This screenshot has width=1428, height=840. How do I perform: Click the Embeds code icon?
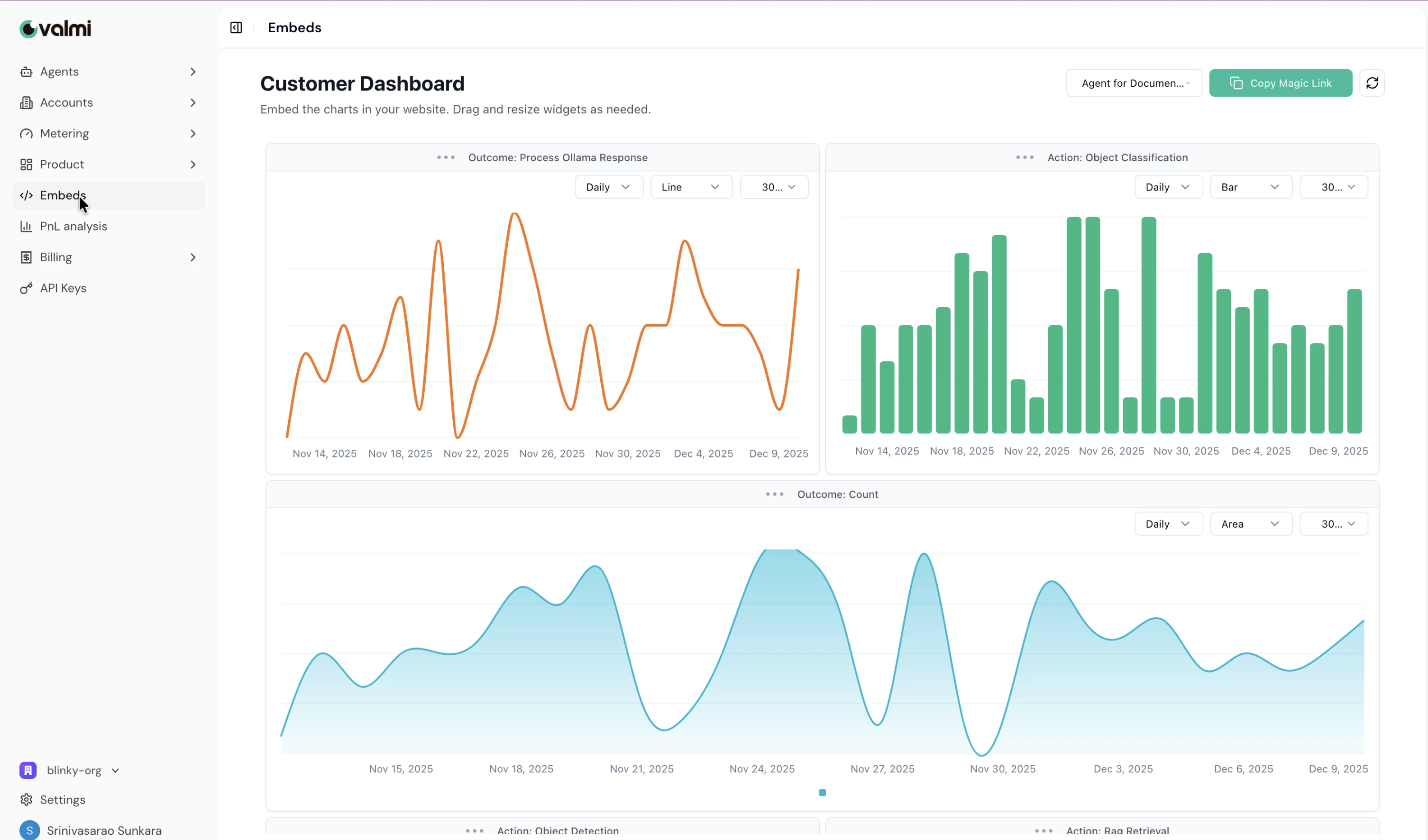(x=27, y=195)
